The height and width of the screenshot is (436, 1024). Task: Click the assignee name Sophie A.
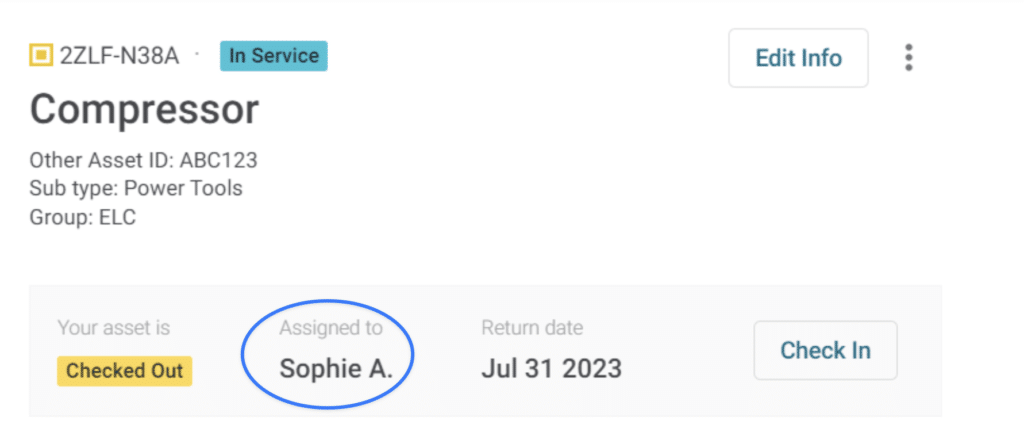click(336, 368)
